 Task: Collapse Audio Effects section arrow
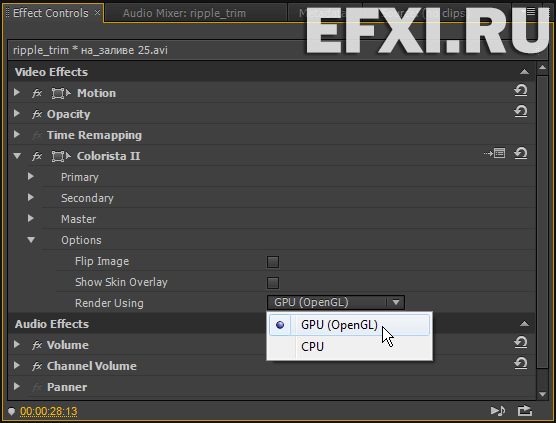point(524,324)
